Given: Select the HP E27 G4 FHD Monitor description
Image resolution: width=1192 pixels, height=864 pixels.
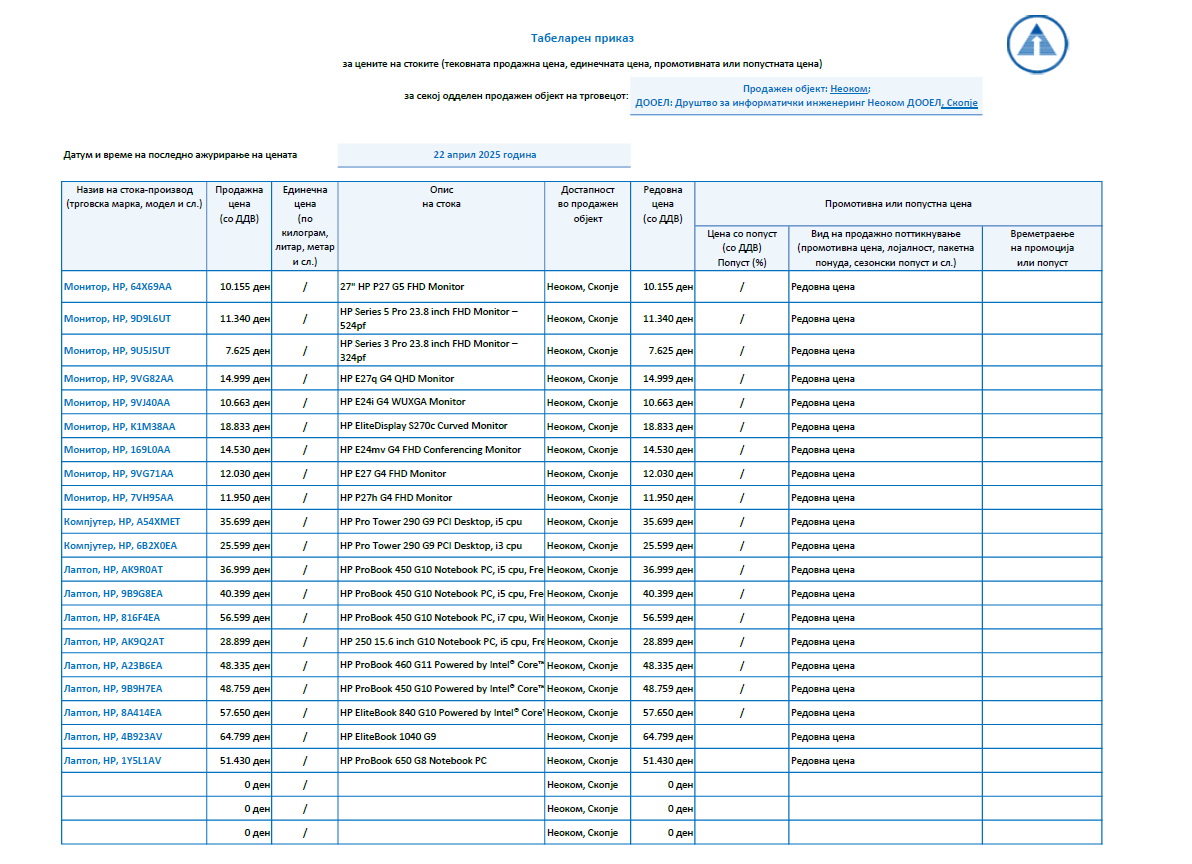Looking at the screenshot, I should point(441,473).
